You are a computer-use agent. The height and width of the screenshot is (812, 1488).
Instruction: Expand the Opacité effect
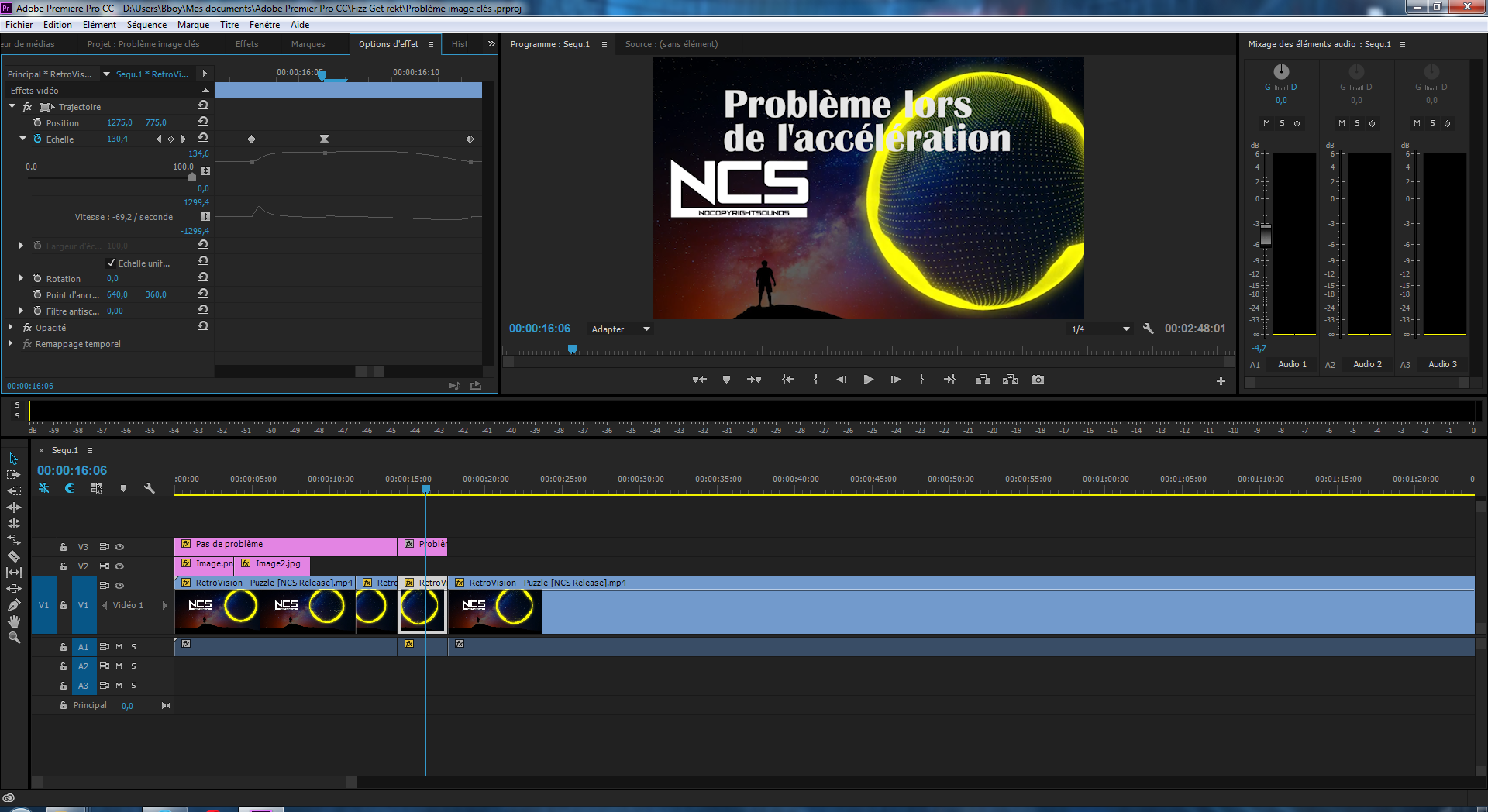point(10,327)
